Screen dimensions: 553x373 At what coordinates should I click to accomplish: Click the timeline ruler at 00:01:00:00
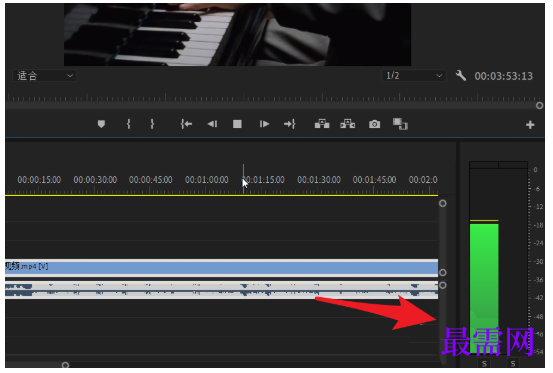tap(207, 180)
